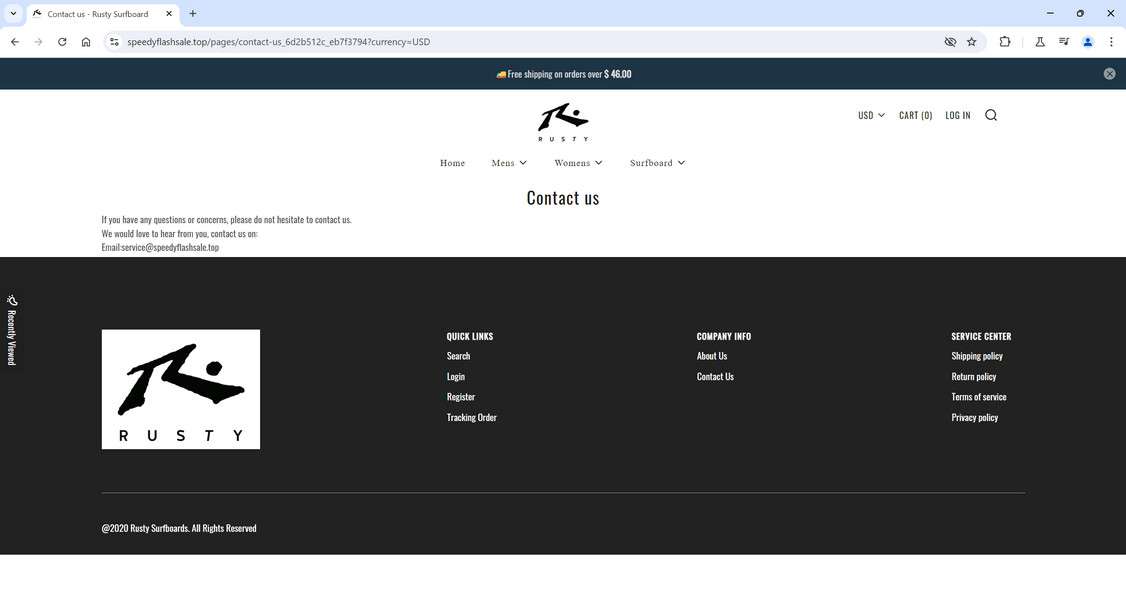Click the service@speedyflashsale.top email text

[170, 247]
